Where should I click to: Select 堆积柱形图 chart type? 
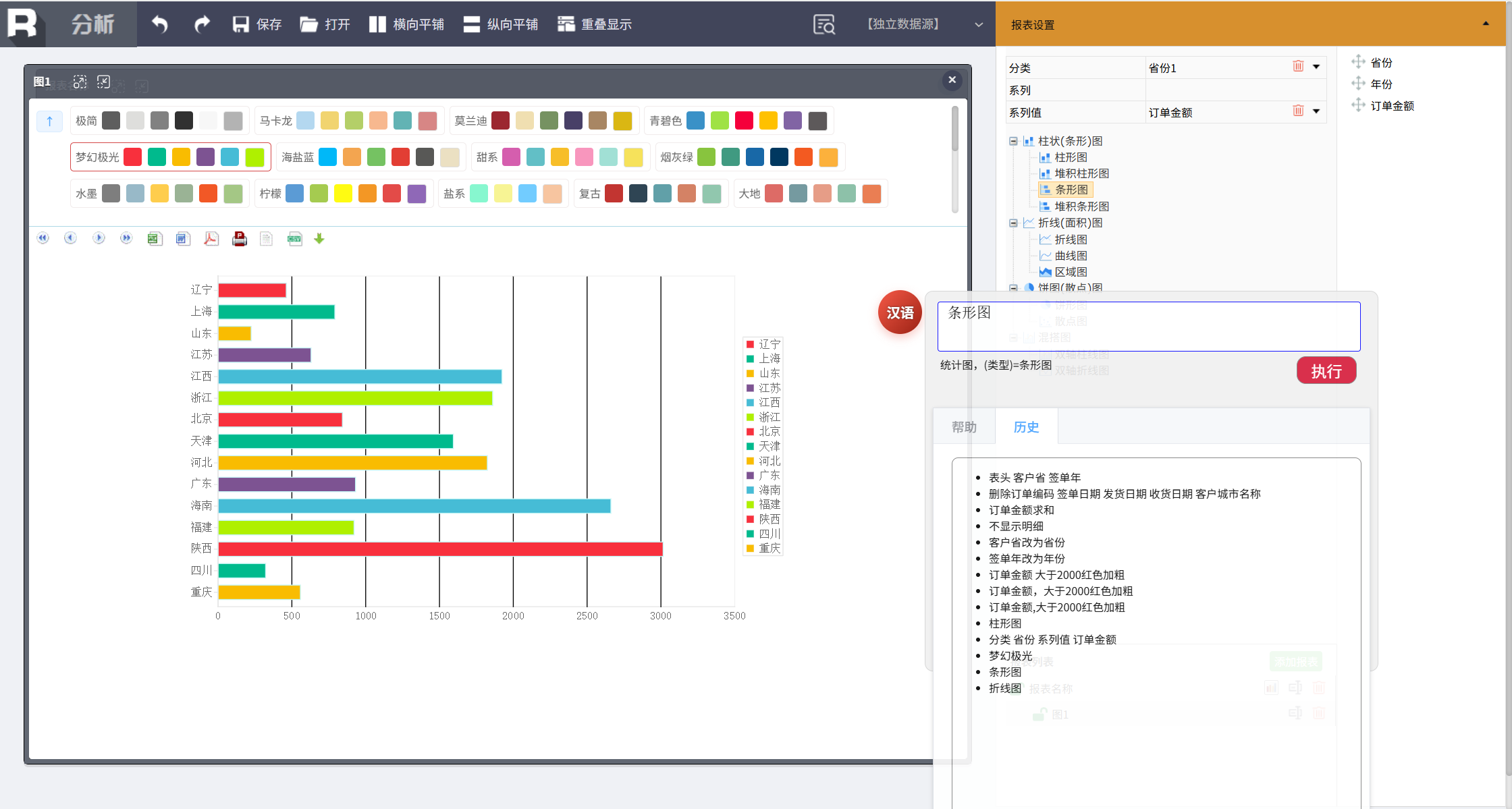[x=1081, y=173]
